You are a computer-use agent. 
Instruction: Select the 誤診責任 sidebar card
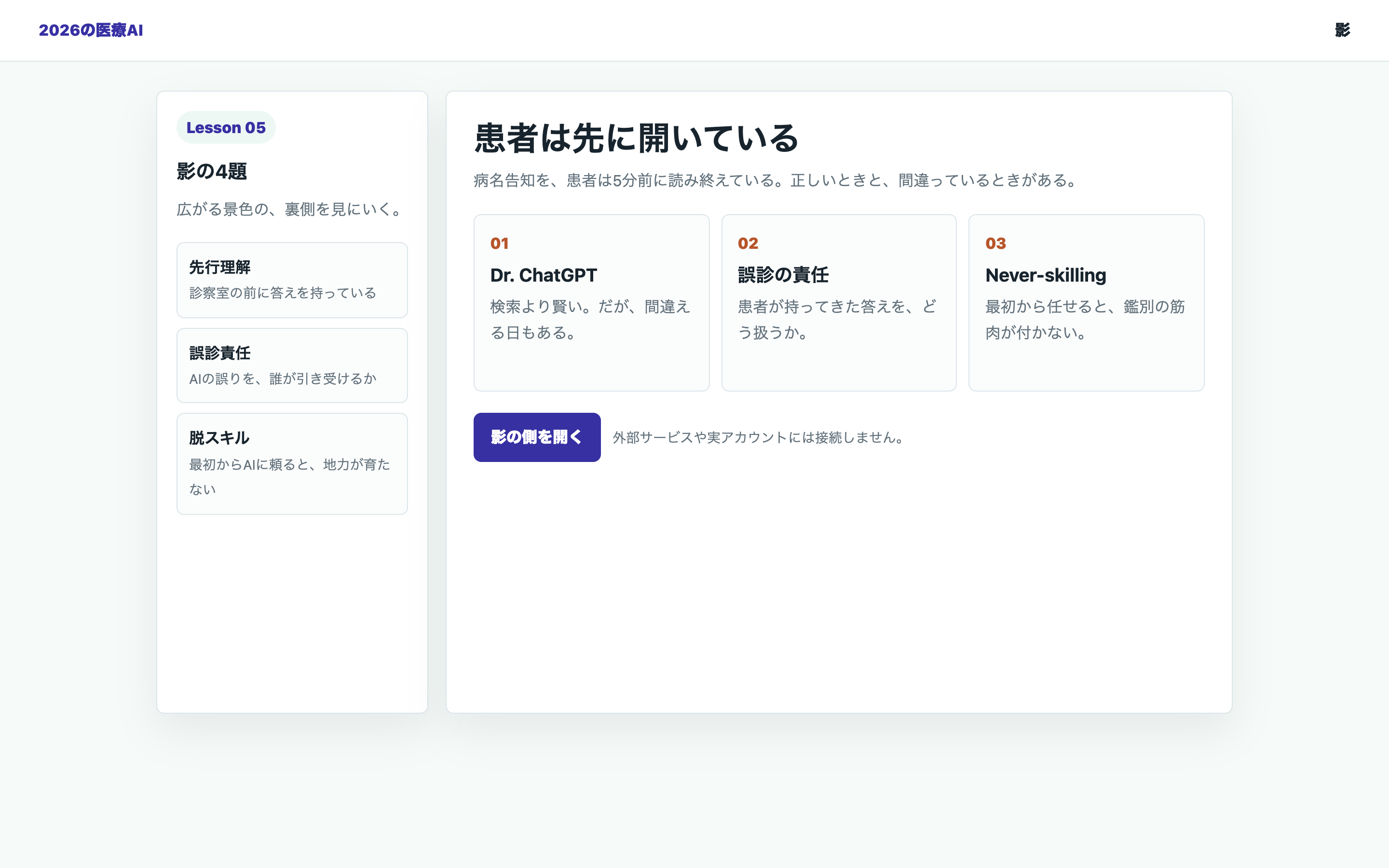click(292, 366)
